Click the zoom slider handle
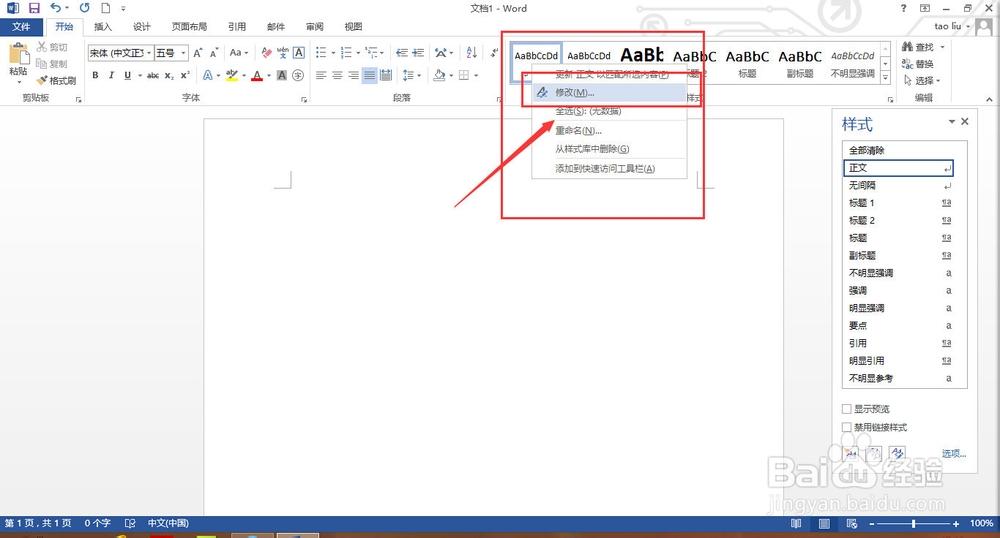Viewport: 1000px width, 538px height. click(x=913, y=523)
